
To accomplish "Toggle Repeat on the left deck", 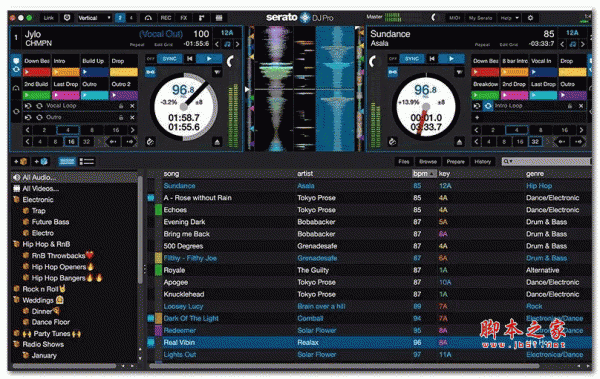I will tap(137, 45).
